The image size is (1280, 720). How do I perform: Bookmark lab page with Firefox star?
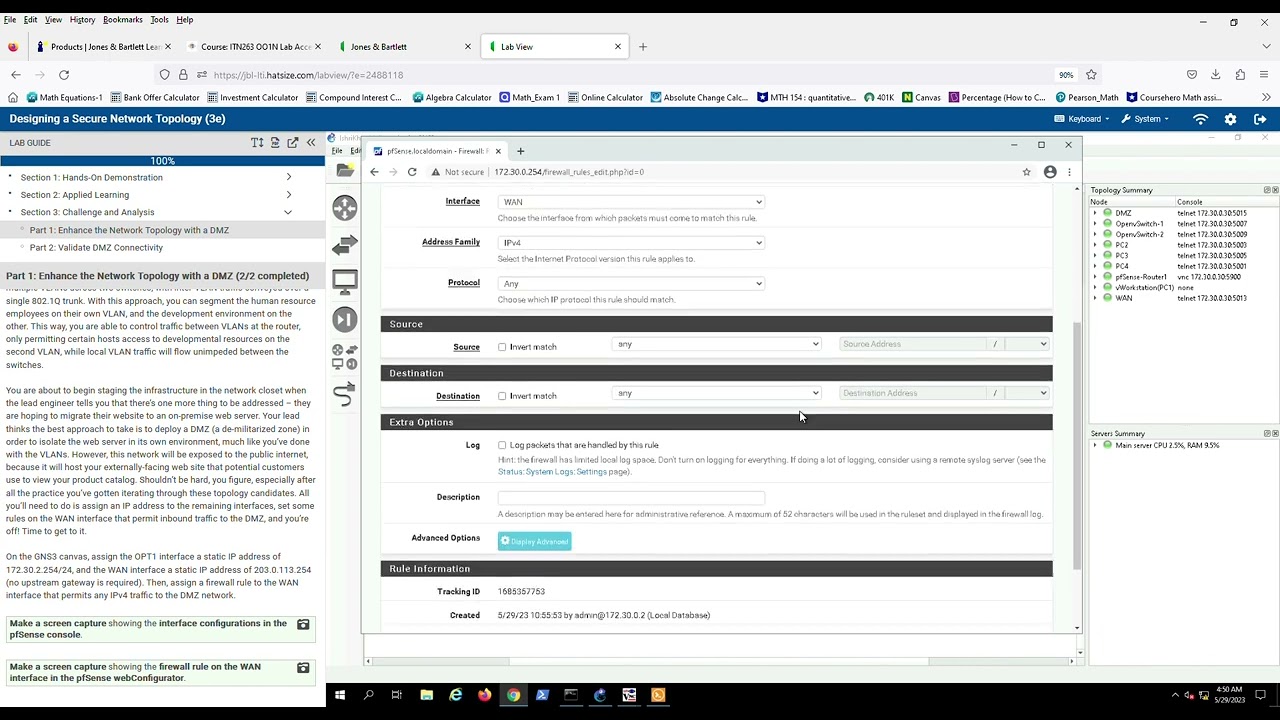coord(1091,75)
